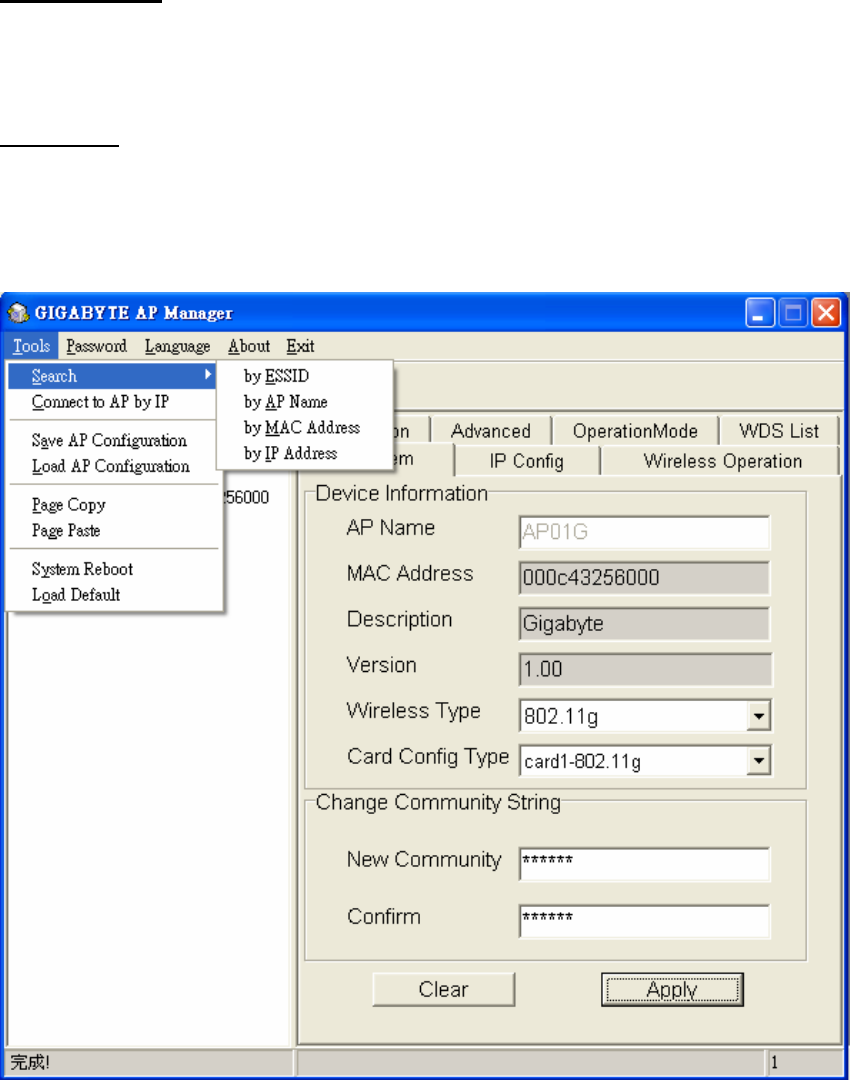
Task: Close the AP Manager window
Action: (x=826, y=313)
